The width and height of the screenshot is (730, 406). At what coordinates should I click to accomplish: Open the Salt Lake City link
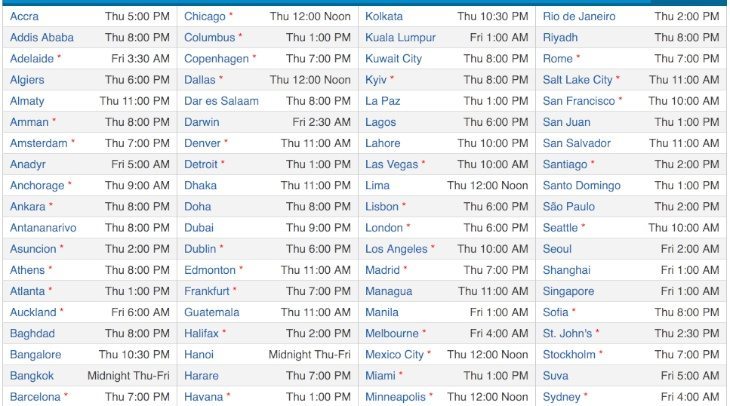coord(577,80)
